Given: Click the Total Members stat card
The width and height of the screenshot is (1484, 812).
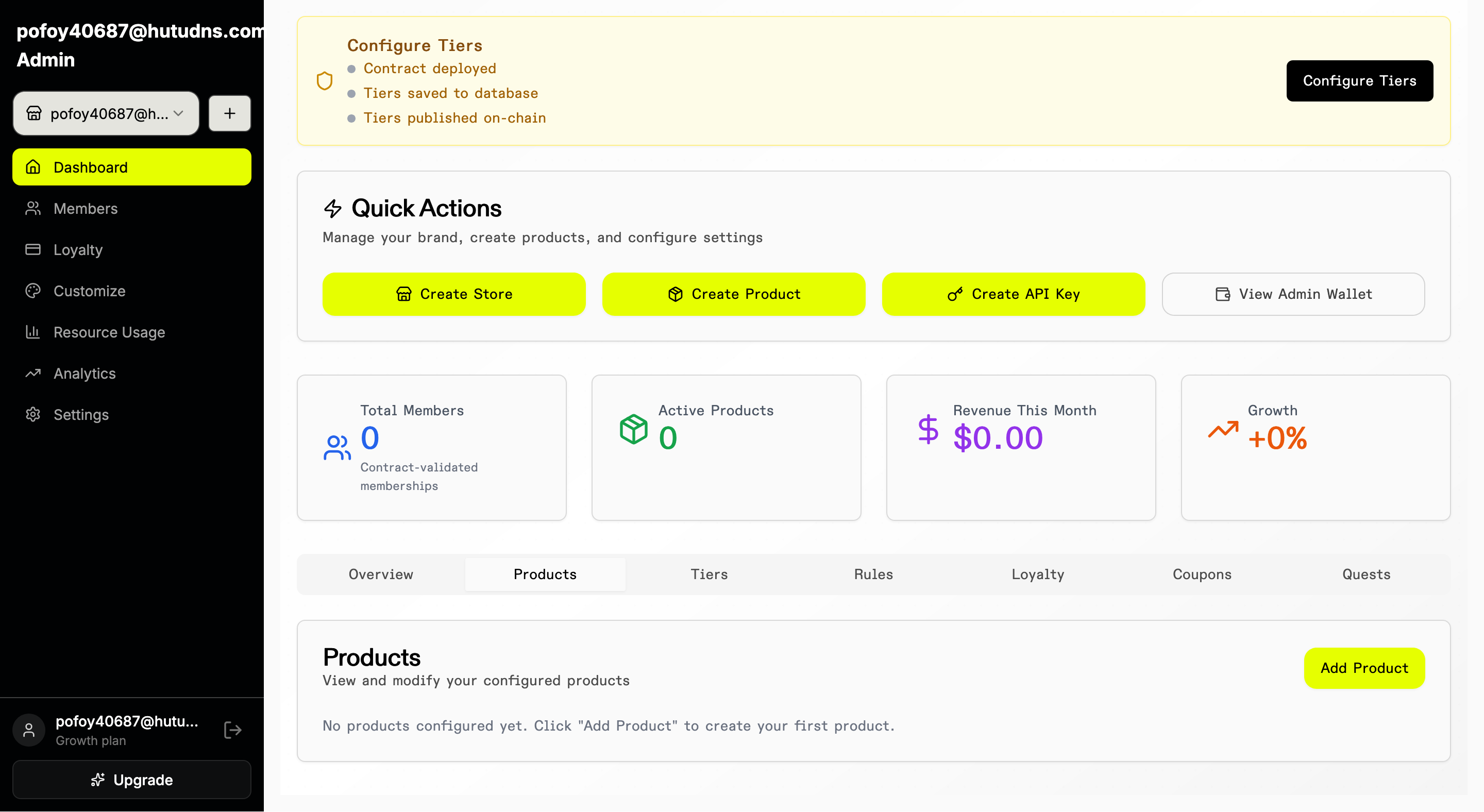Looking at the screenshot, I should pos(431,447).
